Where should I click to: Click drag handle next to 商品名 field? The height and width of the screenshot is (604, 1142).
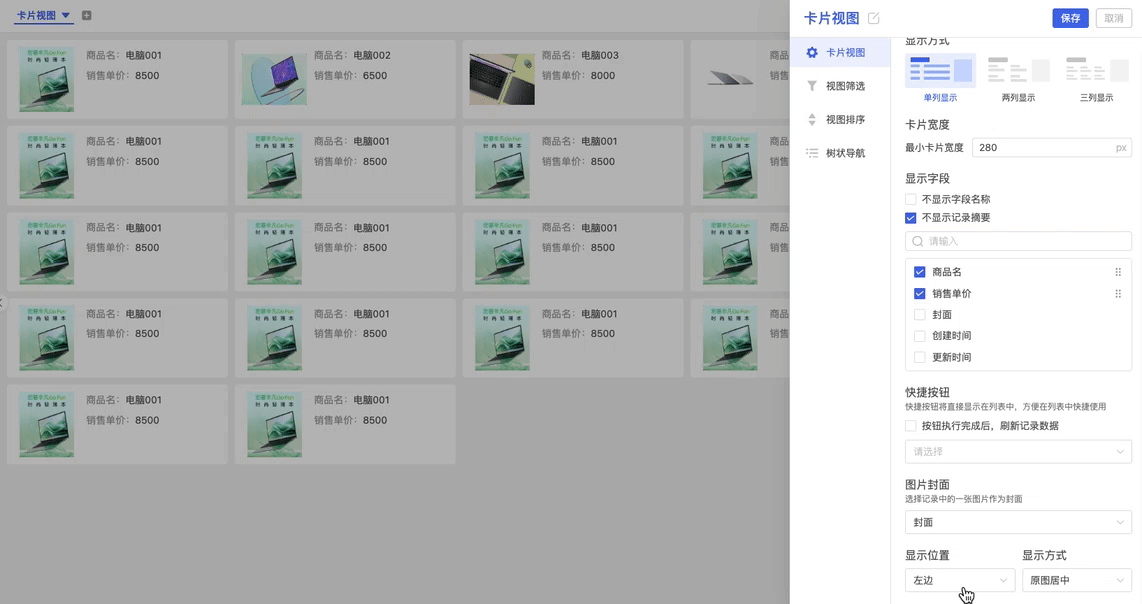click(x=1118, y=272)
